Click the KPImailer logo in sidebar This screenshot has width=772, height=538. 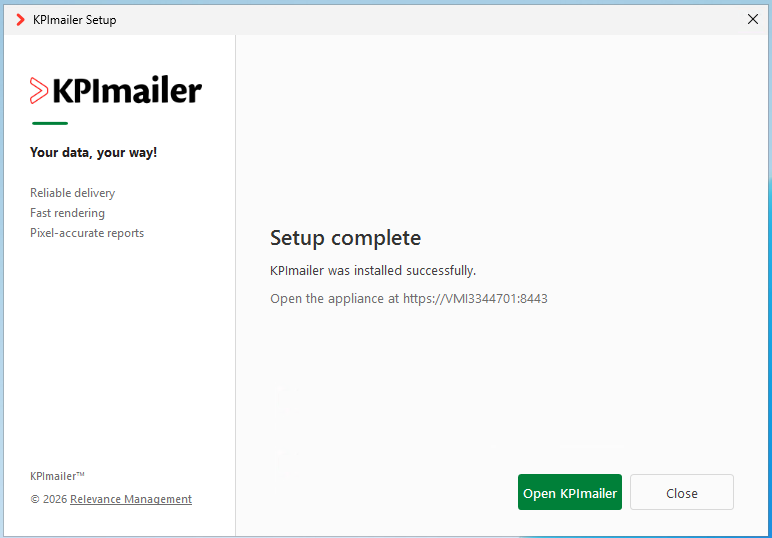pos(116,90)
